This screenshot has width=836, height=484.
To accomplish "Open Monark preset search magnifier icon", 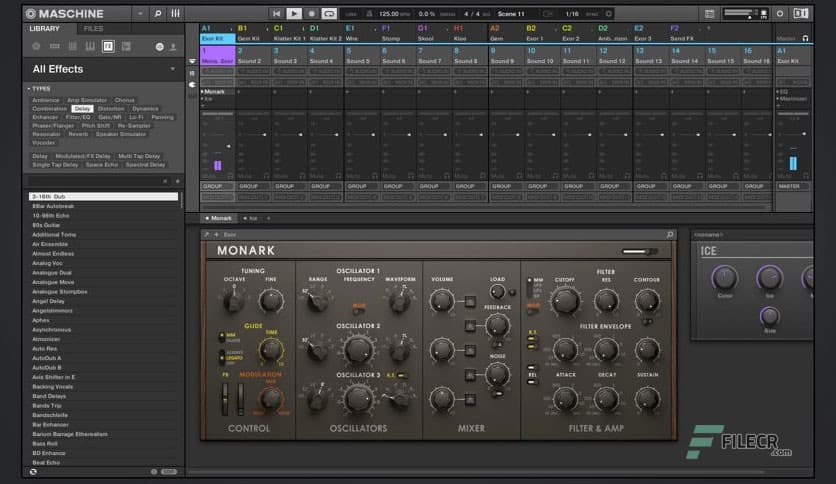I will click(670, 235).
